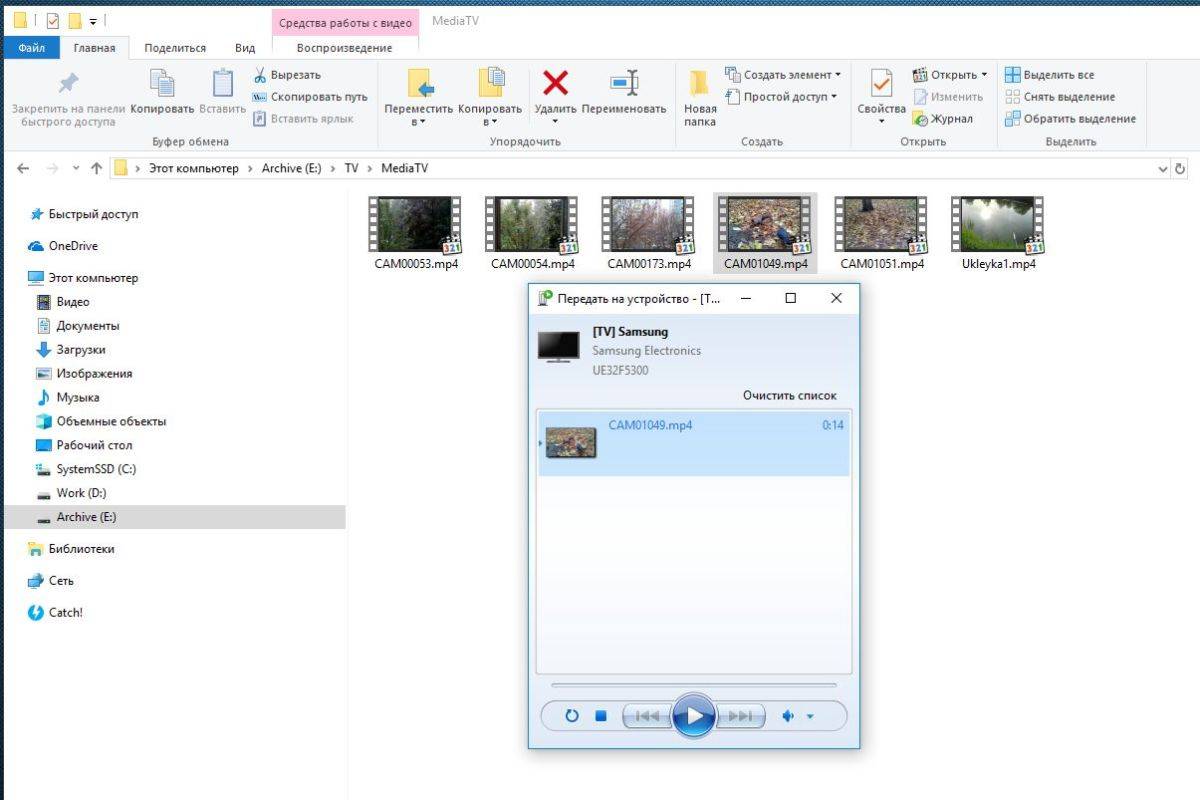Skip to next track in player
This screenshot has width=1200, height=800.
pos(741,716)
